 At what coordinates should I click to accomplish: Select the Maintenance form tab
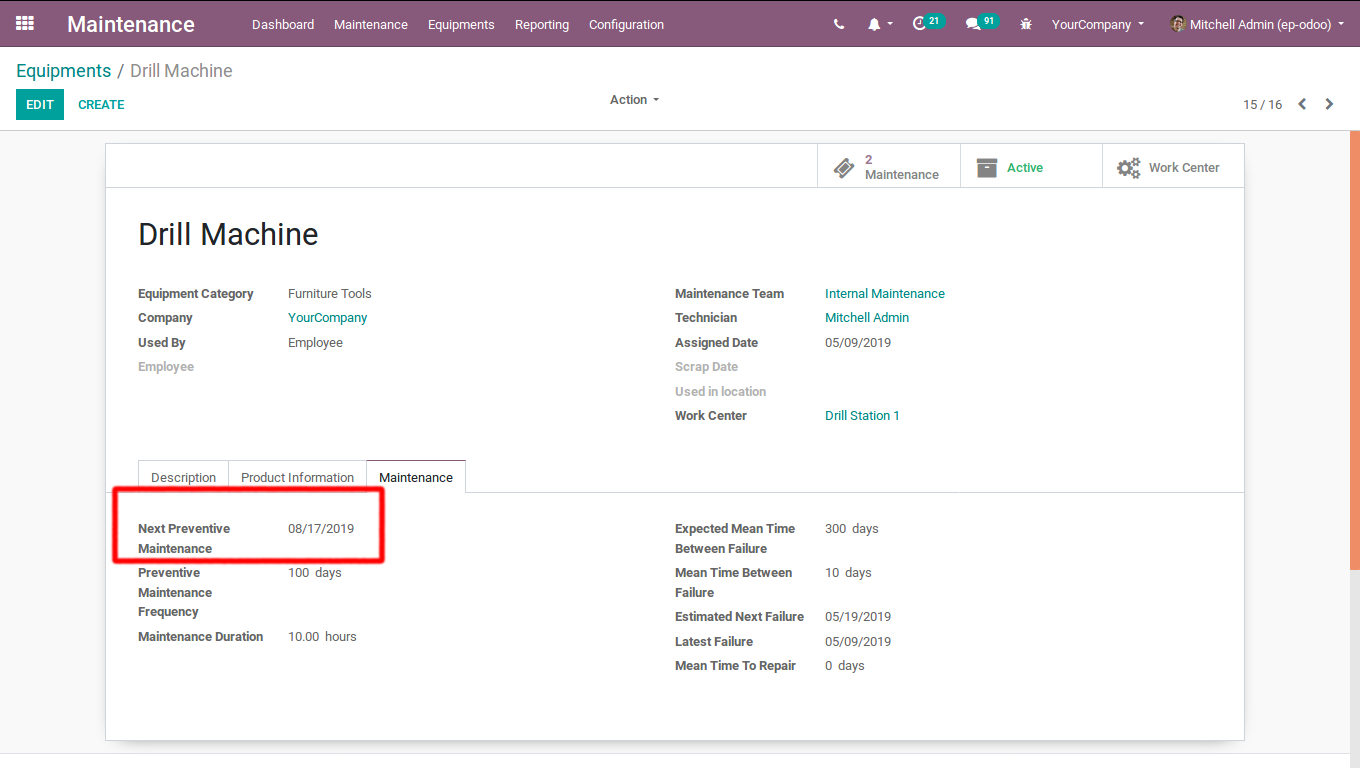tap(416, 477)
